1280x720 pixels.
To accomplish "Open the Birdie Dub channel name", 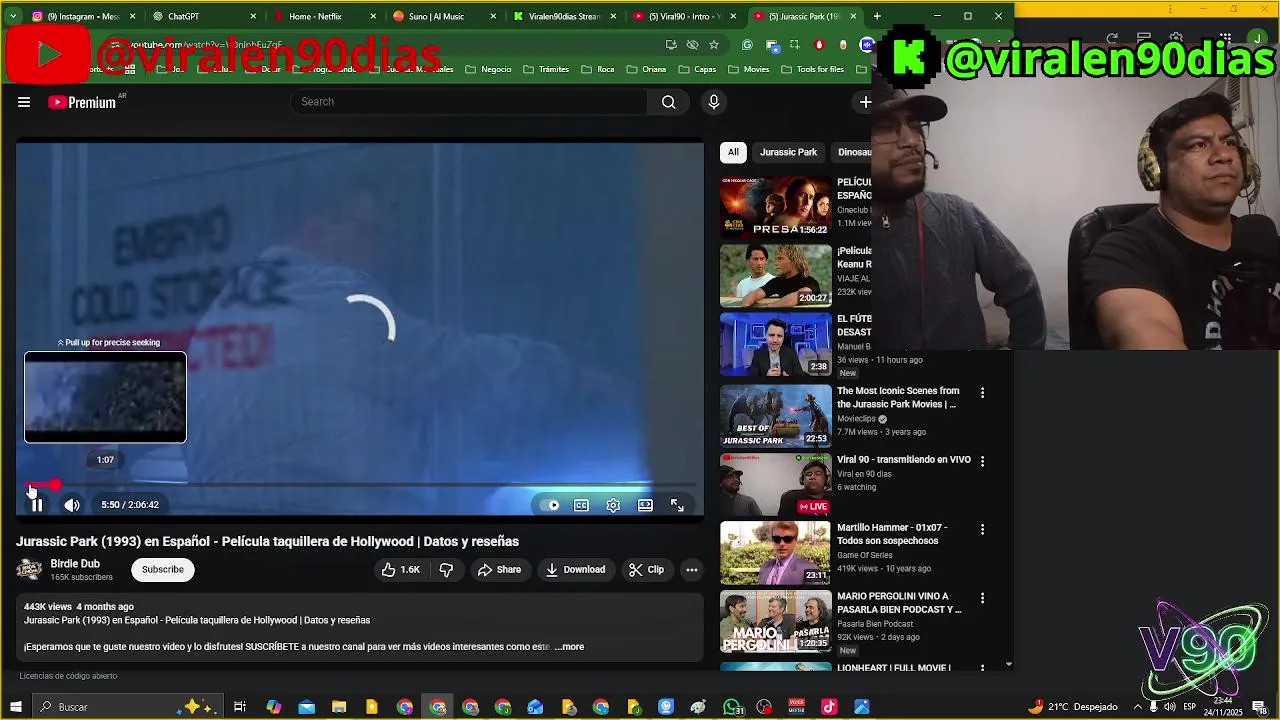I will click(75, 564).
